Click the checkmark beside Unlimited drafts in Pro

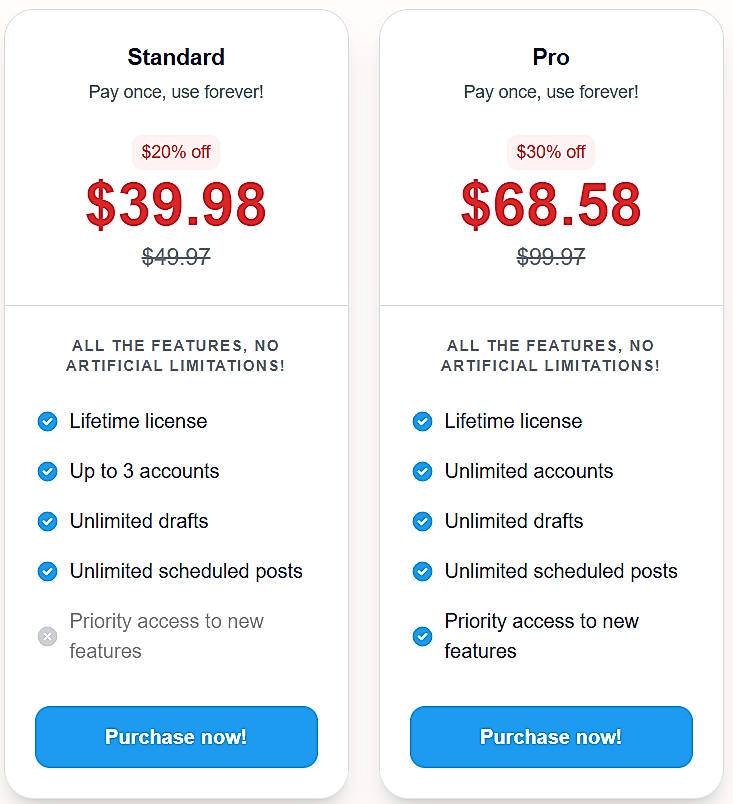[422, 521]
